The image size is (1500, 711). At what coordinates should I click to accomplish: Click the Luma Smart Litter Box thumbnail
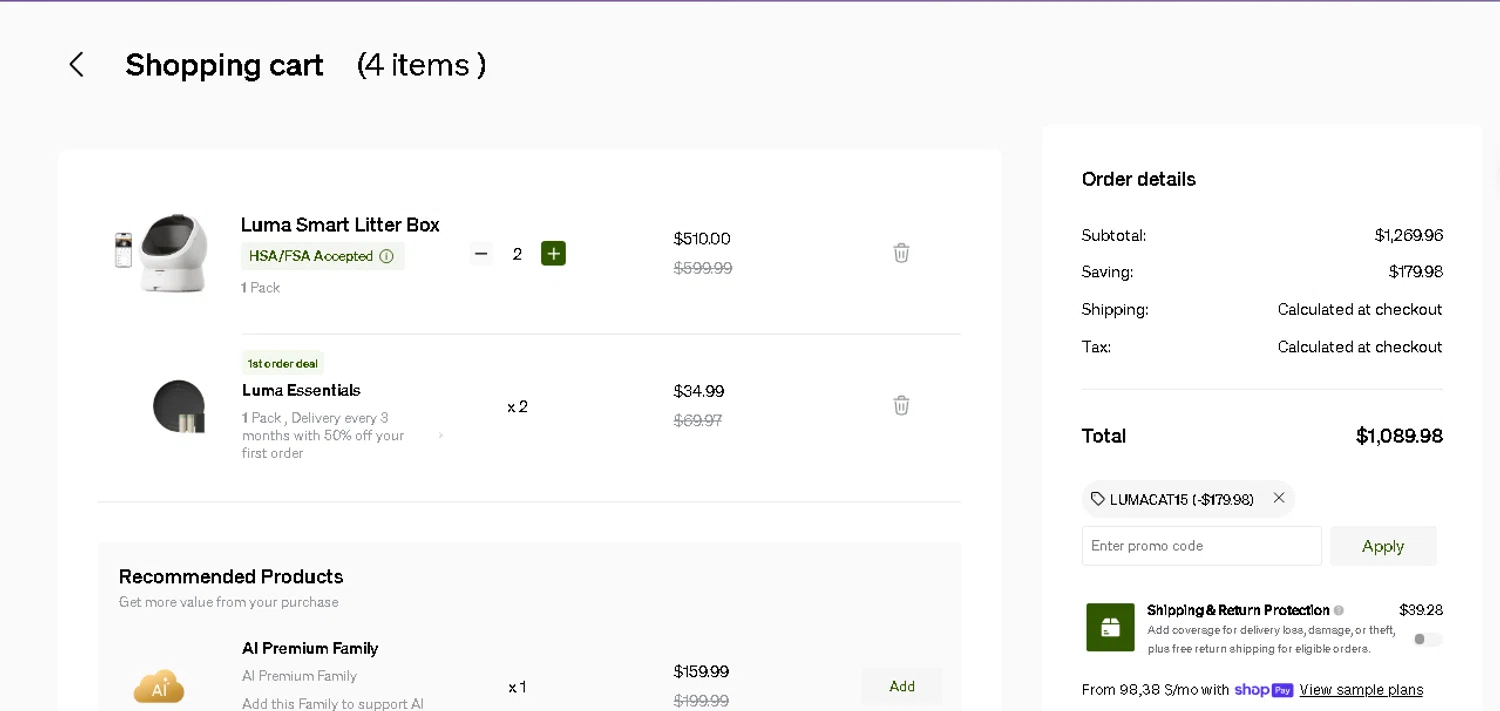[163, 253]
